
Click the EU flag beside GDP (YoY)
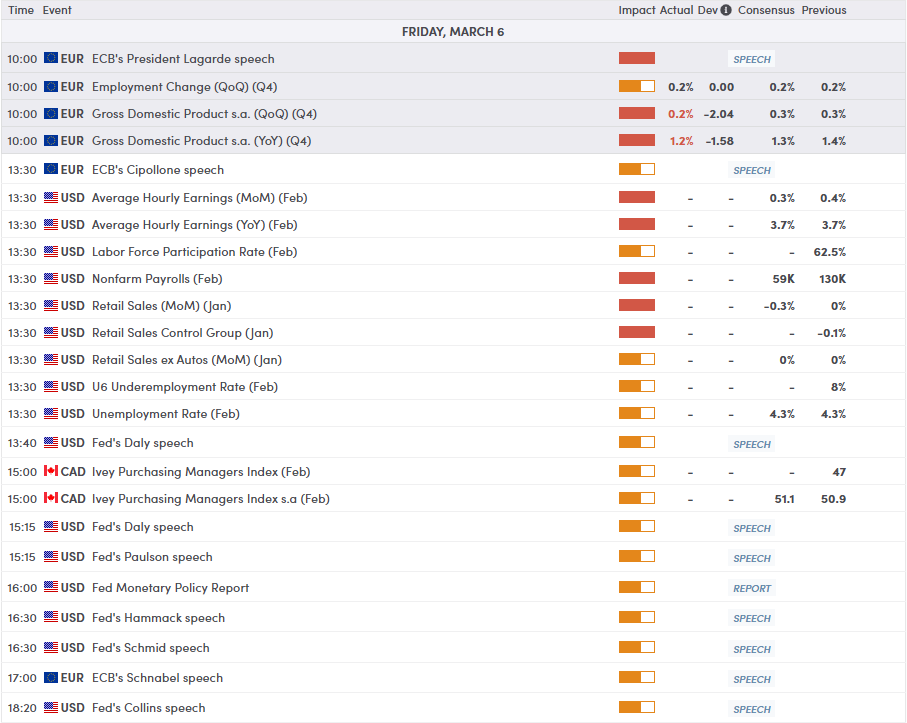click(x=51, y=141)
